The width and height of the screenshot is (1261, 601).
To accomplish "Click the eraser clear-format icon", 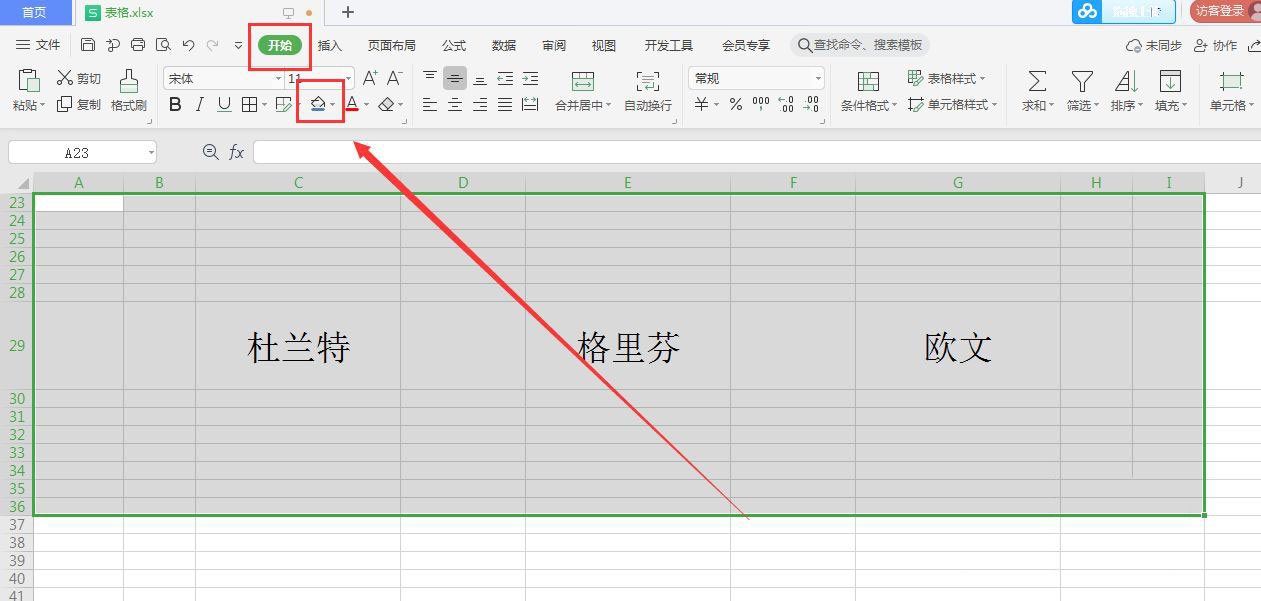I will point(386,104).
